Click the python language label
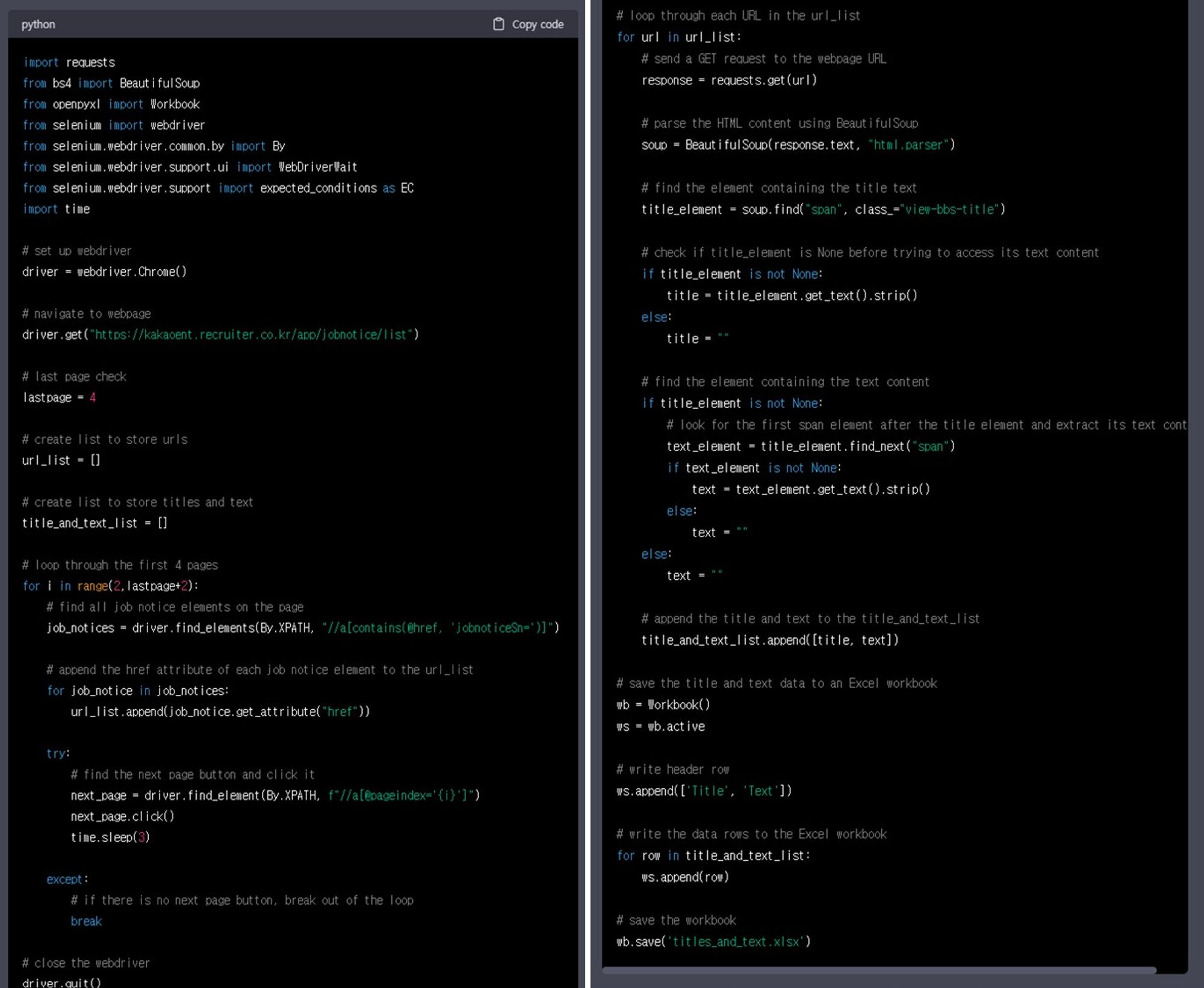 [x=38, y=25]
